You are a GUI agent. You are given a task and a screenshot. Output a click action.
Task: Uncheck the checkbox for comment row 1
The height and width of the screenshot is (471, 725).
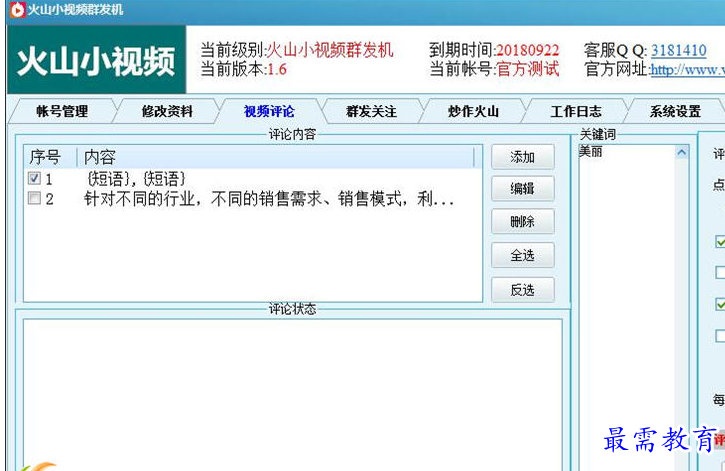tap(34, 178)
